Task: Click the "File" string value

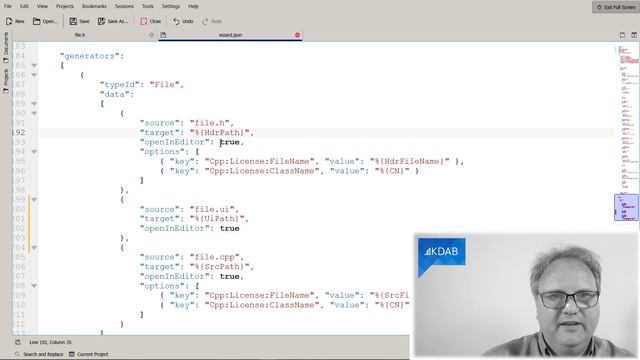Action: [x=164, y=84]
